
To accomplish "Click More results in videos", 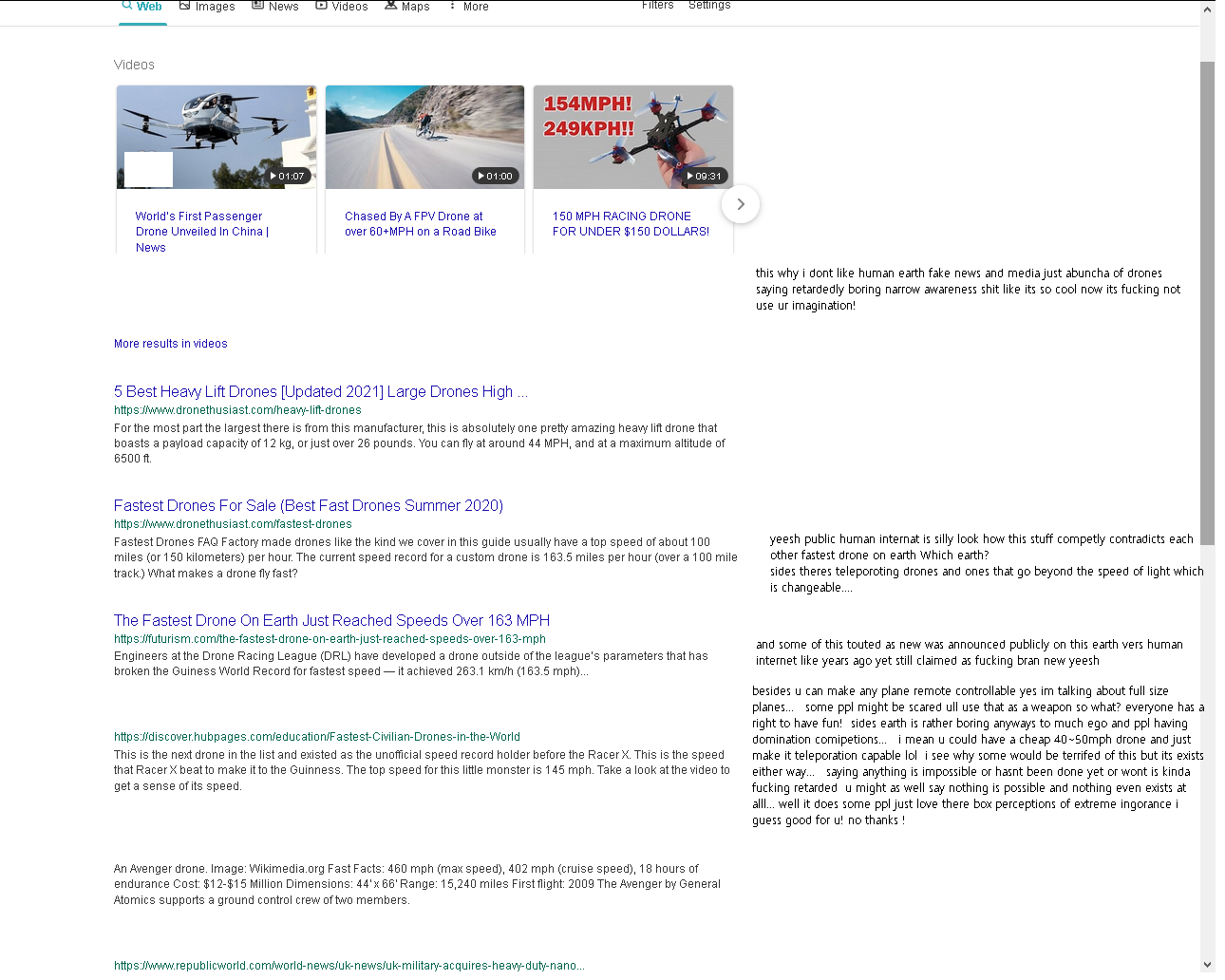I will [171, 344].
